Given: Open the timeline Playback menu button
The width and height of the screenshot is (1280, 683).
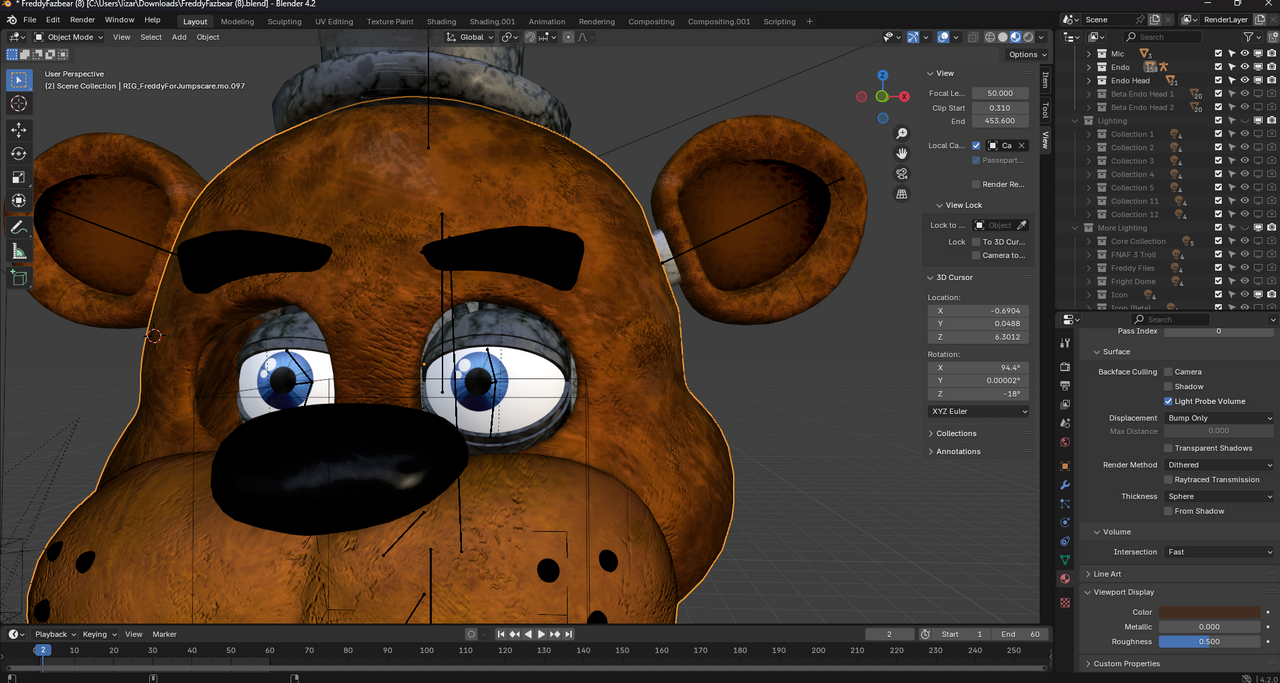Looking at the screenshot, I should click(54, 634).
